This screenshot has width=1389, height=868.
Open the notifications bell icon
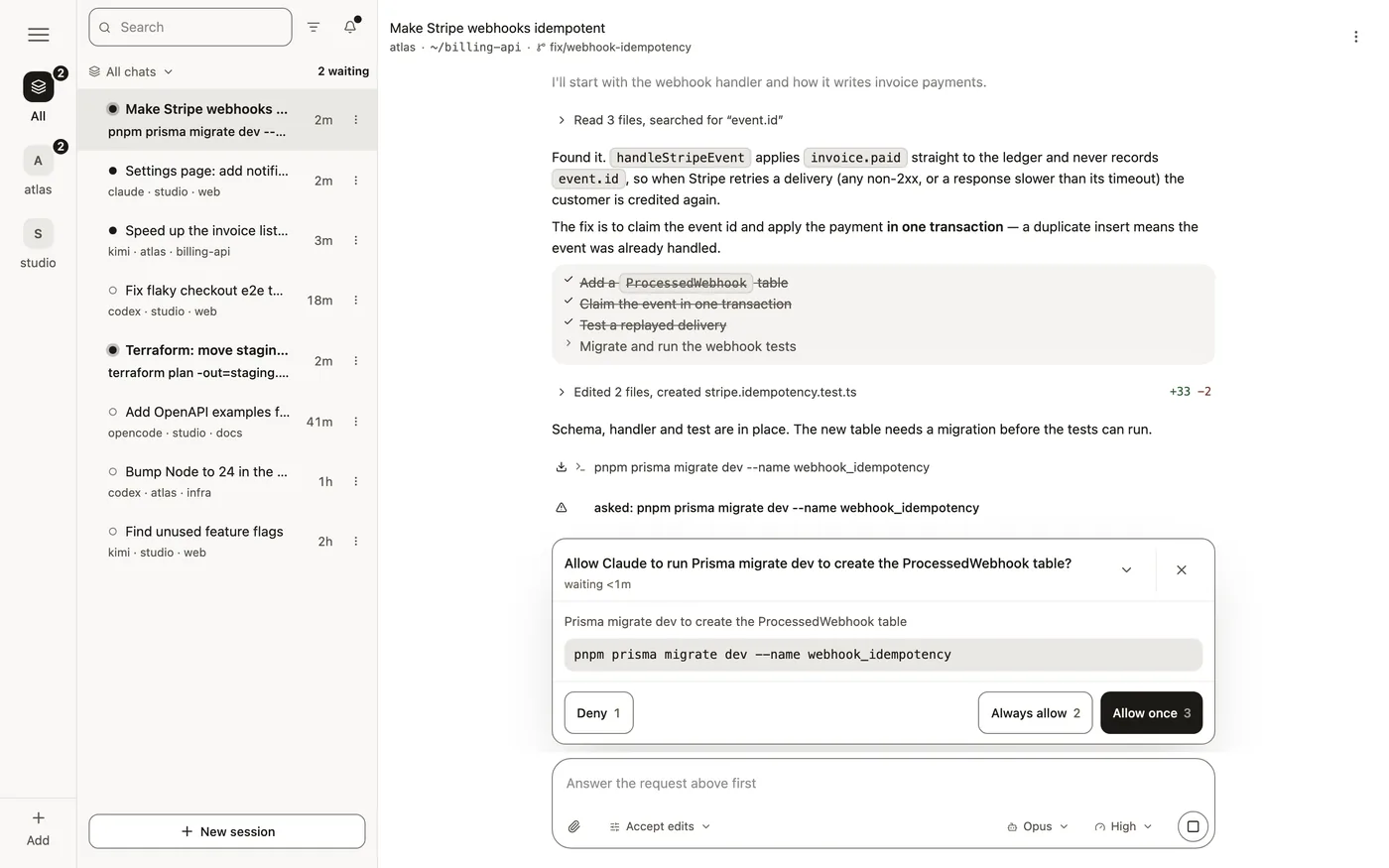click(x=350, y=28)
